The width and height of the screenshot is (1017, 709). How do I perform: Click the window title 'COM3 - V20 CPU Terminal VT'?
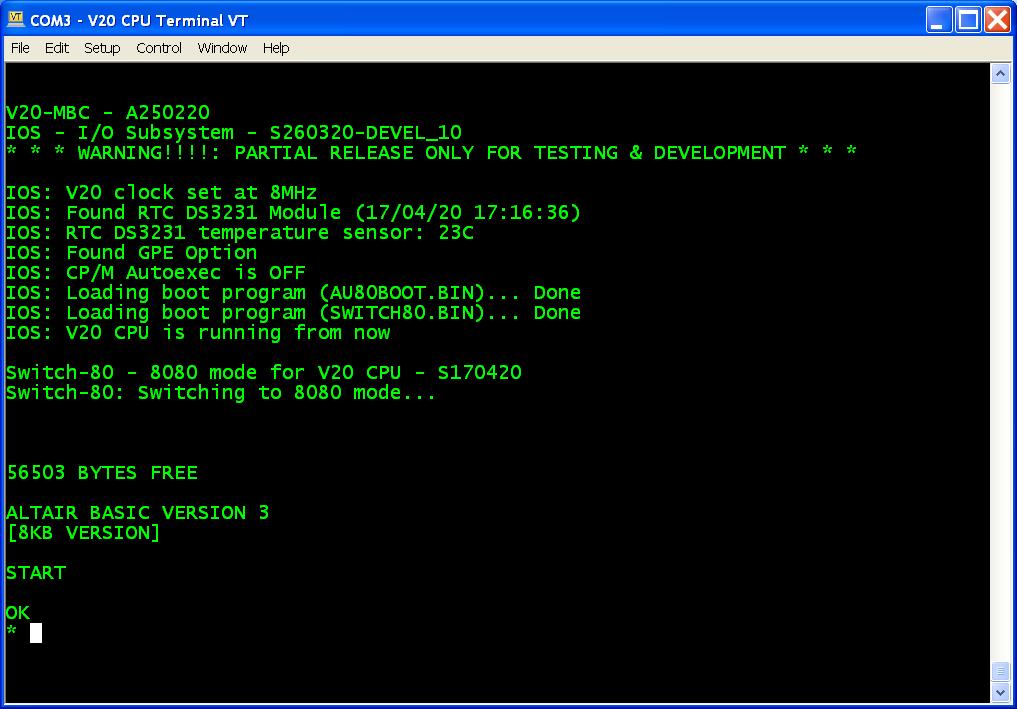[139, 20]
